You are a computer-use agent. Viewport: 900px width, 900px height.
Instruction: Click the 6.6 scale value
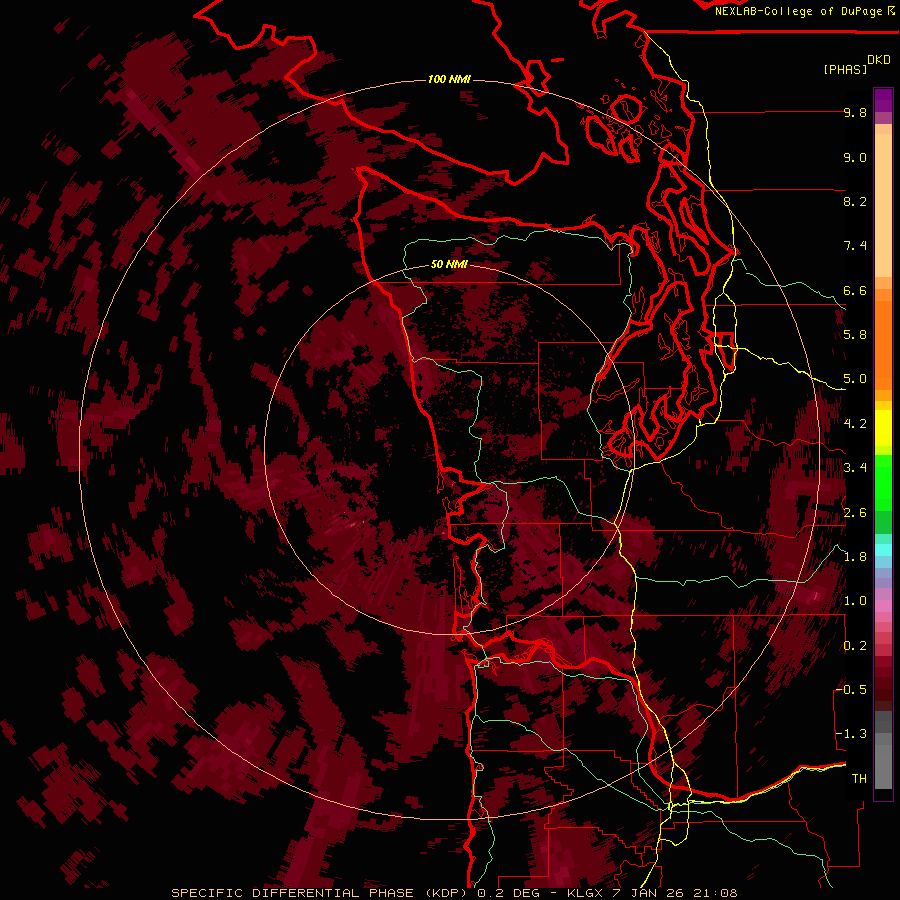[x=855, y=290]
